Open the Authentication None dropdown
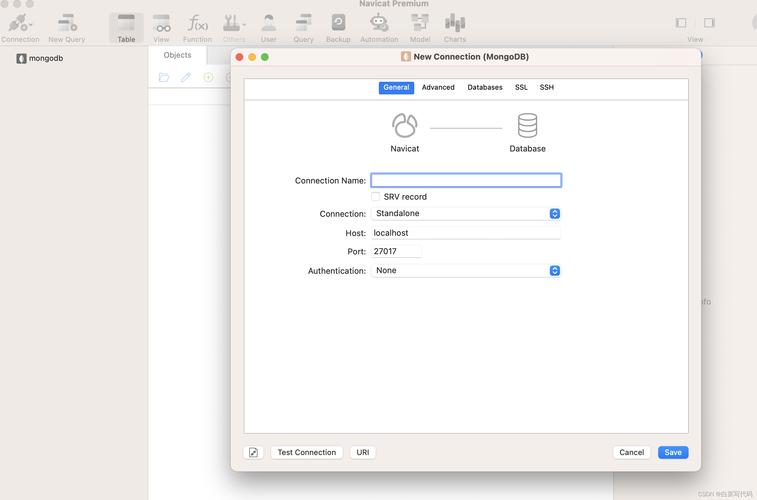Image resolution: width=757 pixels, height=500 pixels. pos(466,271)
